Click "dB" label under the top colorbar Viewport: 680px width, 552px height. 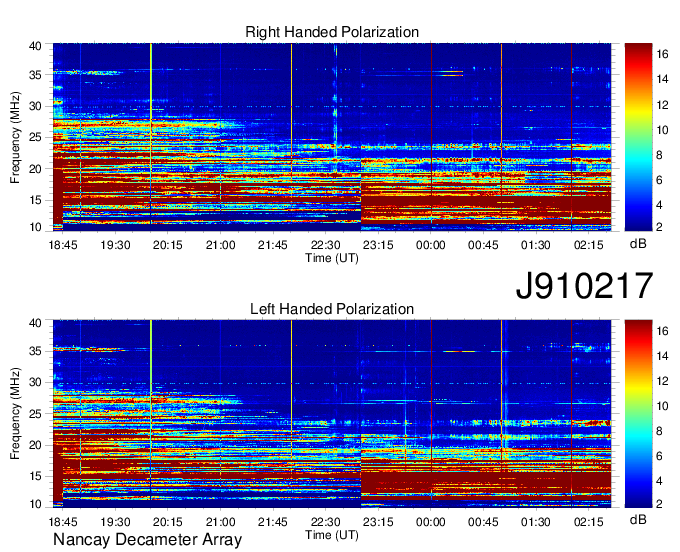pyautogui.click(x=638, y=244)
